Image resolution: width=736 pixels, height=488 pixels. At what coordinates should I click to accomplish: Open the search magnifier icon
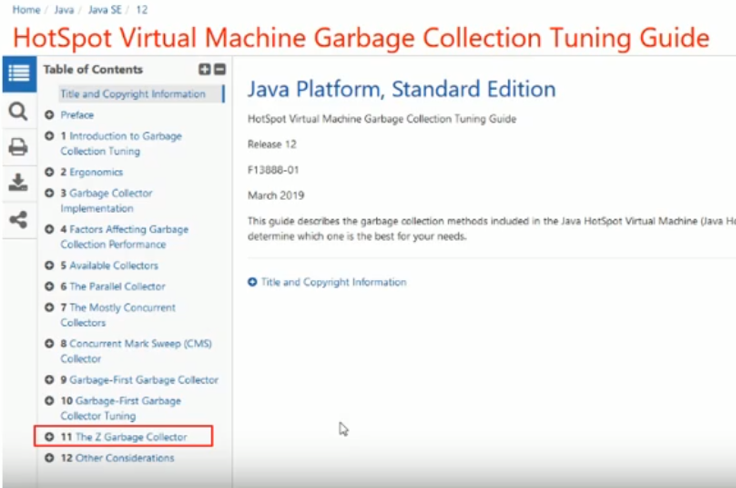tap(18, 112)
